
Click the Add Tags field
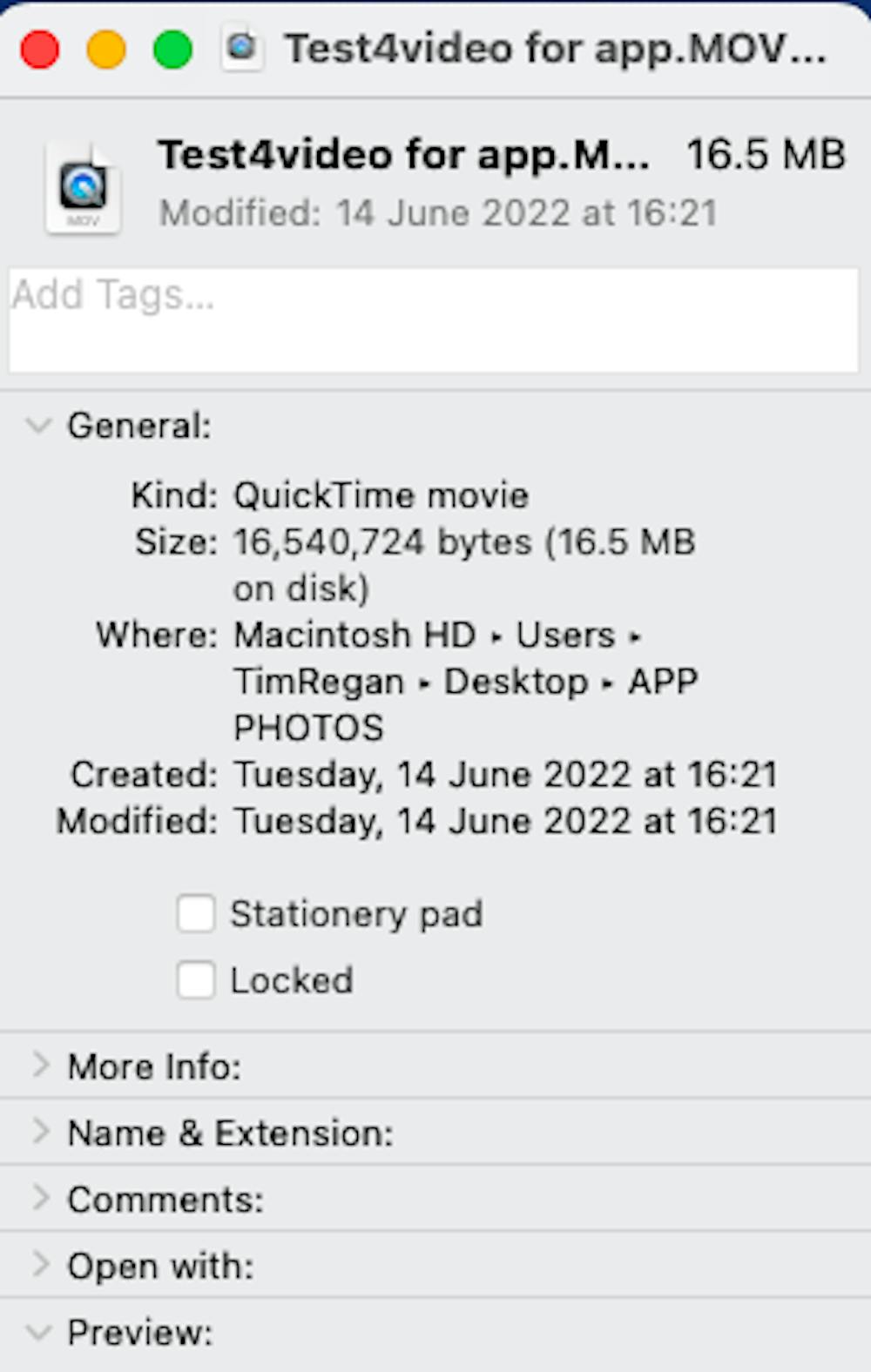coord(433,319)
